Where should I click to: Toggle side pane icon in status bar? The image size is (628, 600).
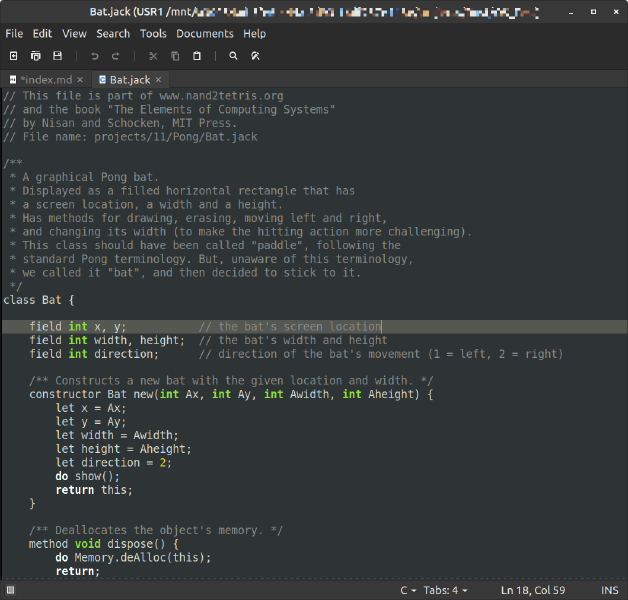point(10,590)
